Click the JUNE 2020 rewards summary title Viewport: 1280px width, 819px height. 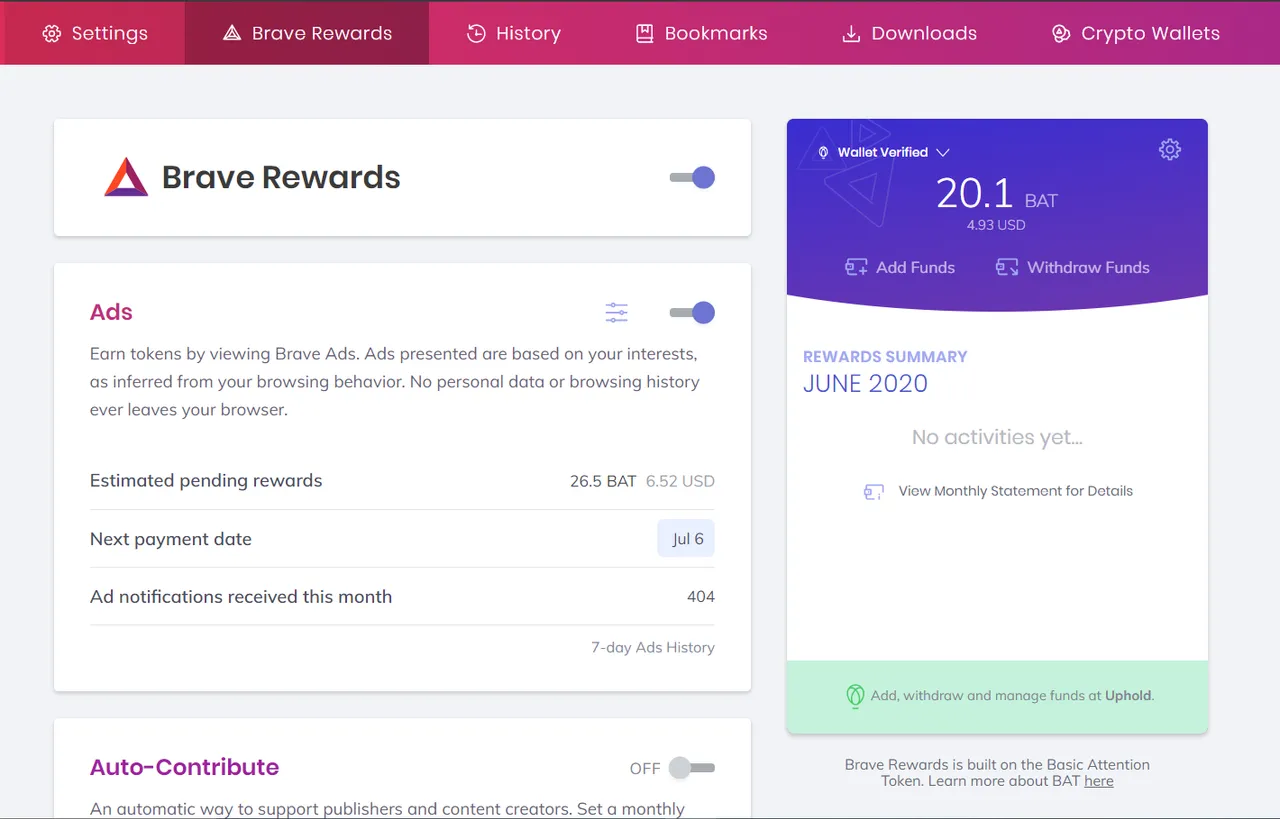[865, 384]
